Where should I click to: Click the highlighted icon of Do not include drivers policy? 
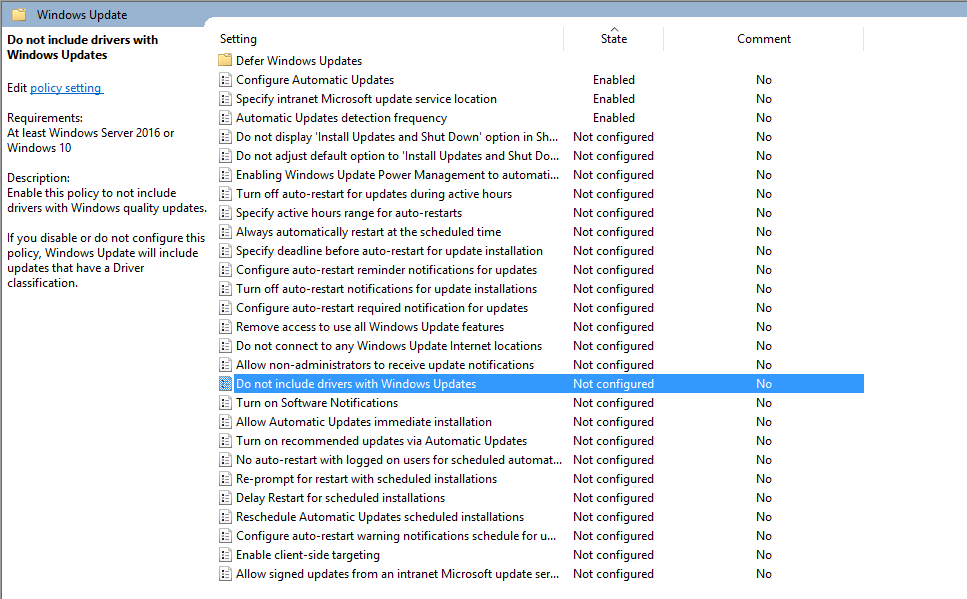226,384
